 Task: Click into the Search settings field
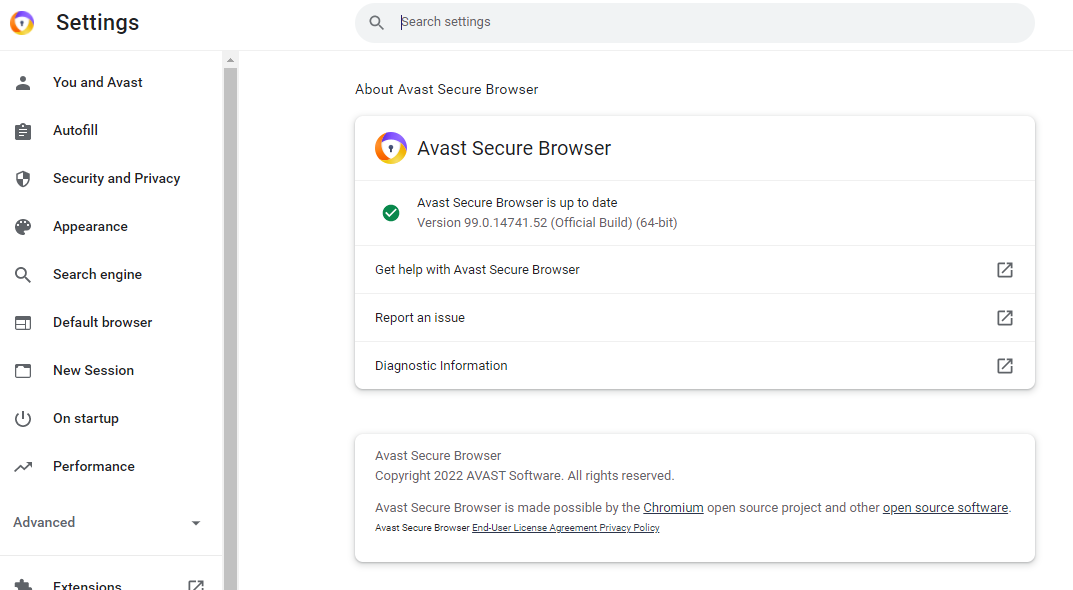pos(700,22)
